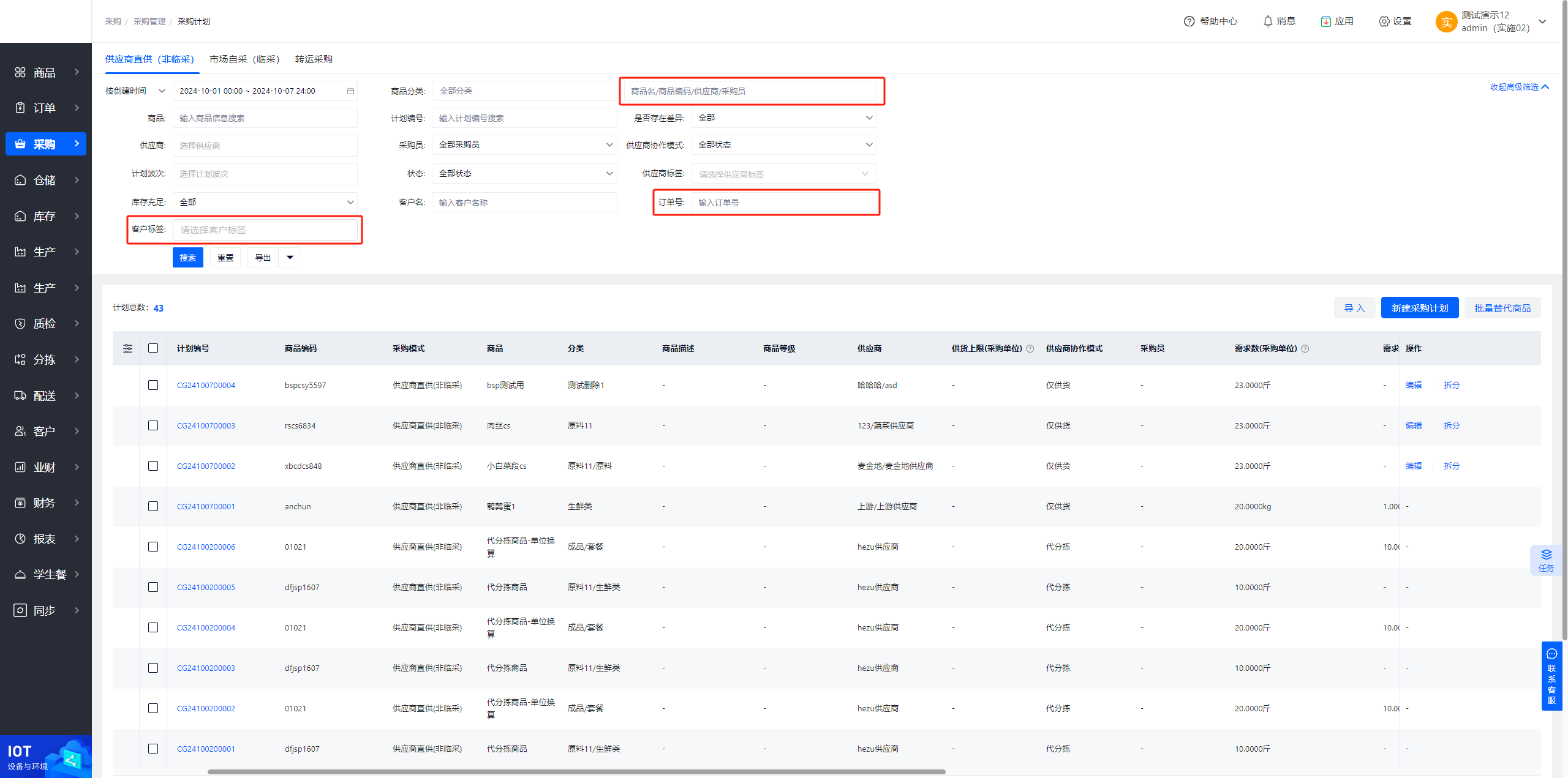Open the 采购员 全部采购员 dropdown
Image resolution: width=1568 pixels, height=778 pixels.
(524, 145)
